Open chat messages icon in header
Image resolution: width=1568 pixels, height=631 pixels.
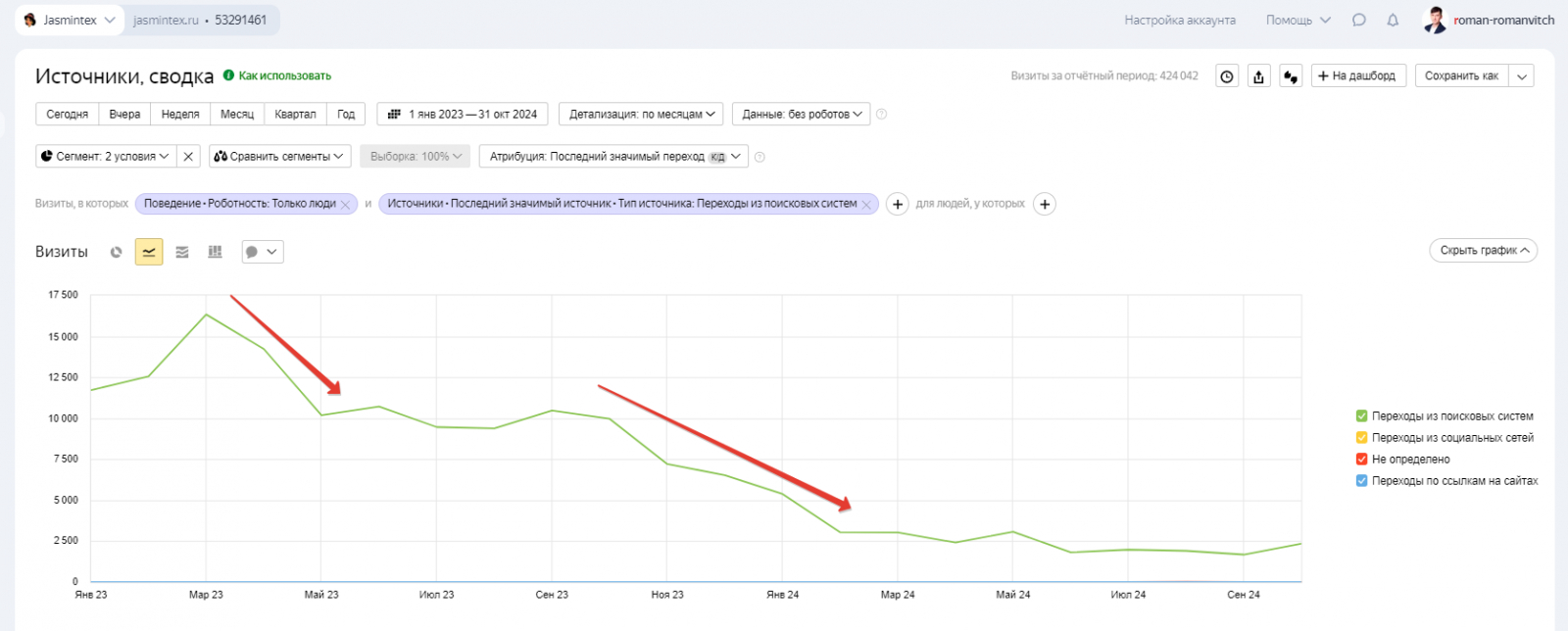click(1359, 20)
